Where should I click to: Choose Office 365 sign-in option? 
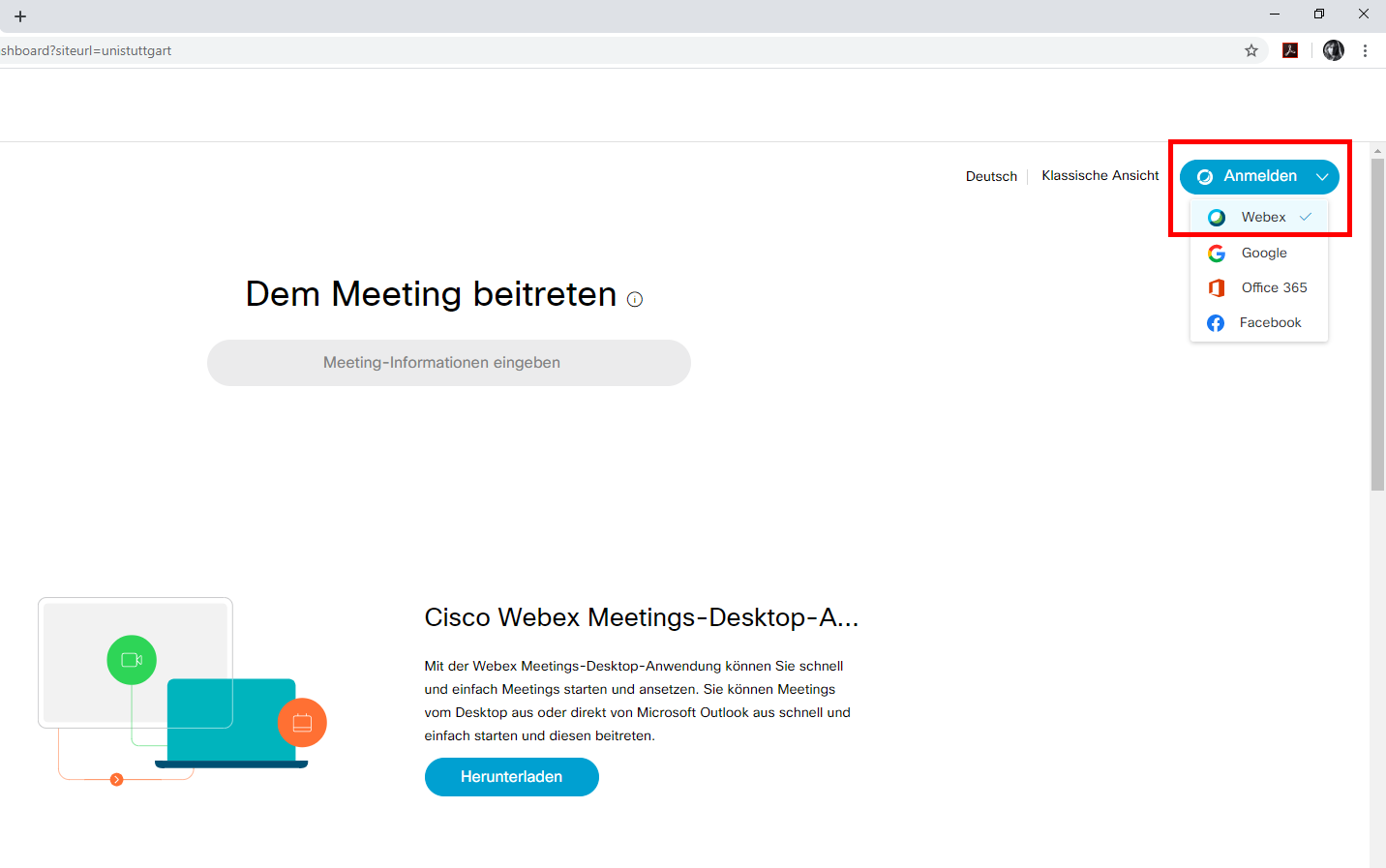click(1259, 287)
